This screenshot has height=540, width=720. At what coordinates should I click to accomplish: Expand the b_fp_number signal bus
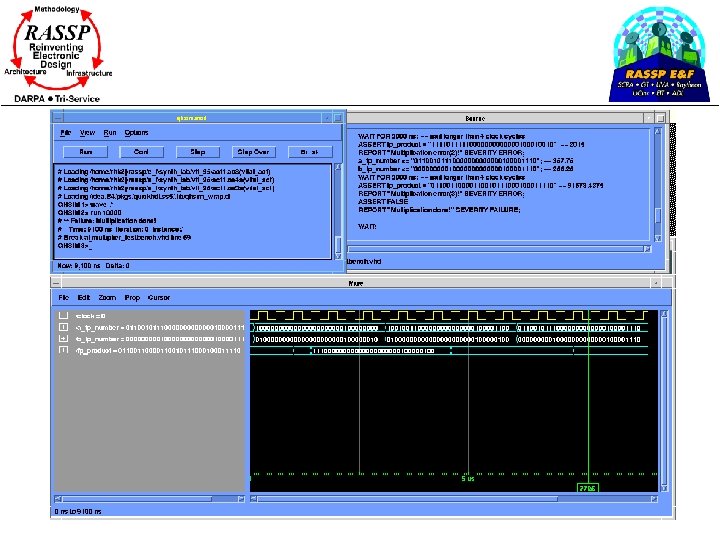click(x=63, y=339)
